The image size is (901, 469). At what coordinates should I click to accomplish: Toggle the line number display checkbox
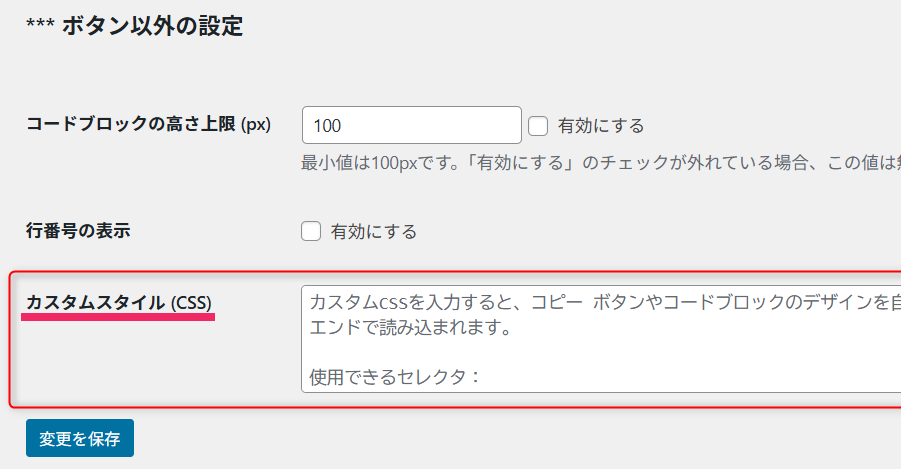(311, 232)
